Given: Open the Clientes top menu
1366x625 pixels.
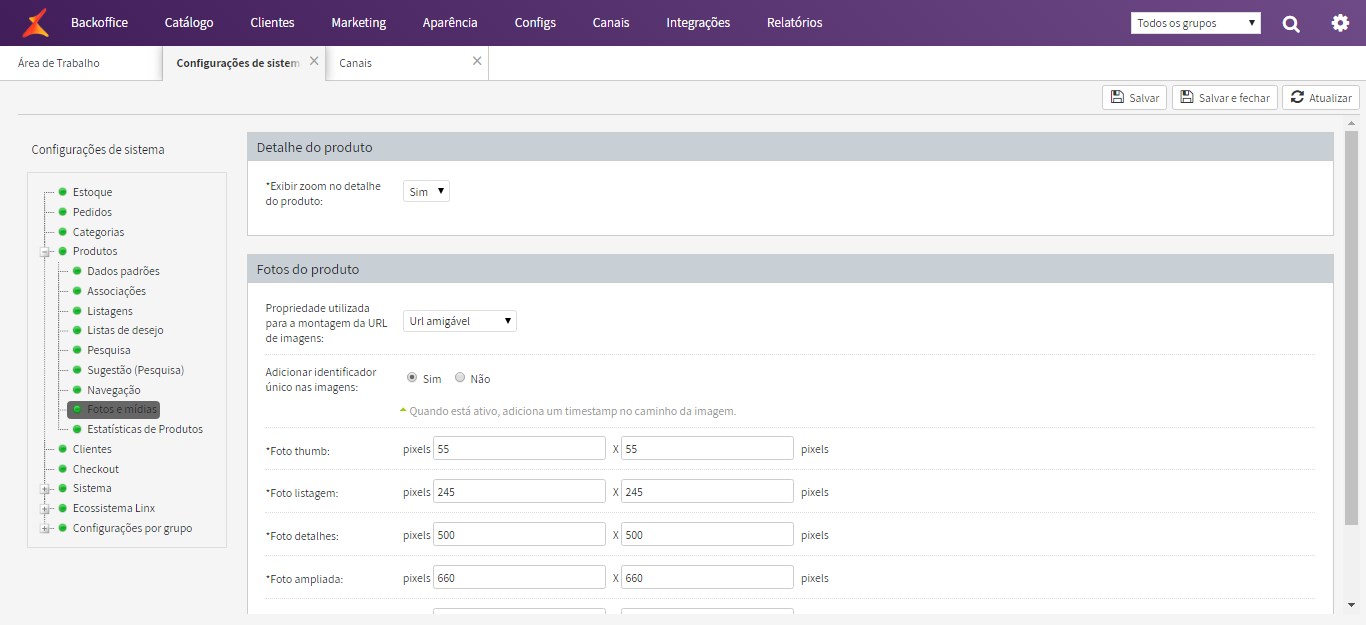Looking at the screenshot, I should click(272, 22).
